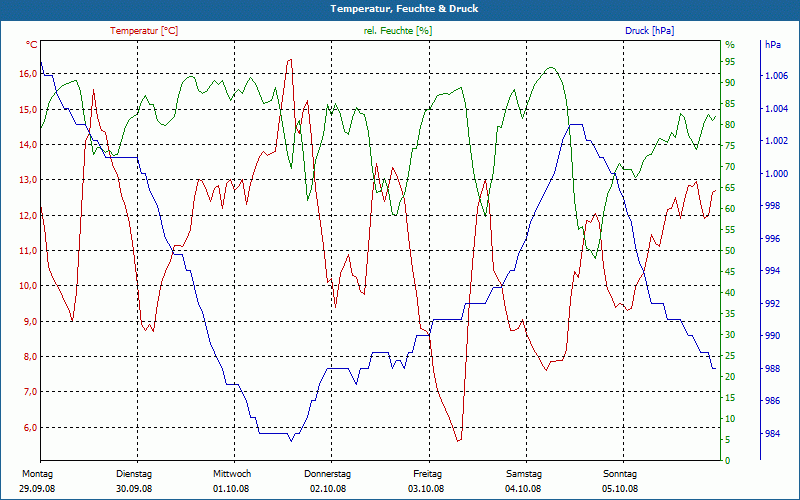
Task: Click humidity axis value '25'
Action: click(x=731, y=356)
